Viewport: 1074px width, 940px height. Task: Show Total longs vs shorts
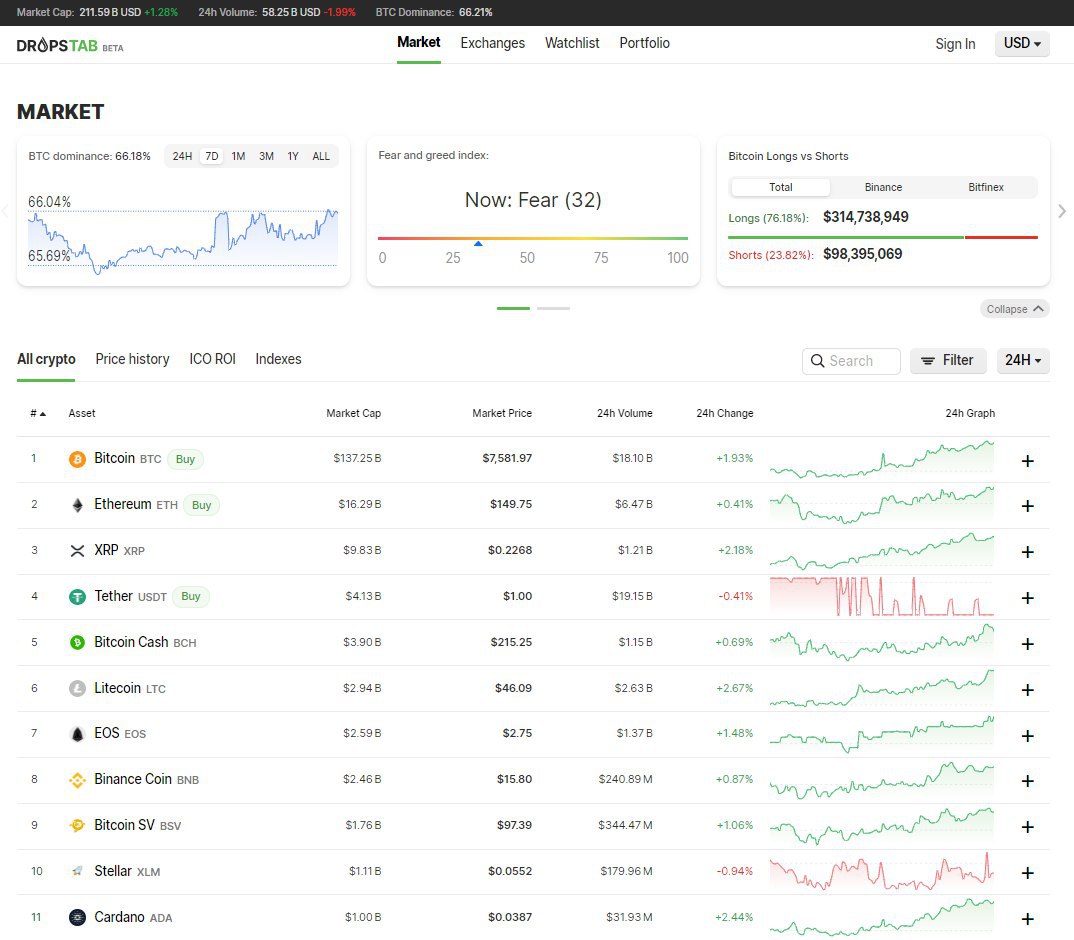click(781, 187)
